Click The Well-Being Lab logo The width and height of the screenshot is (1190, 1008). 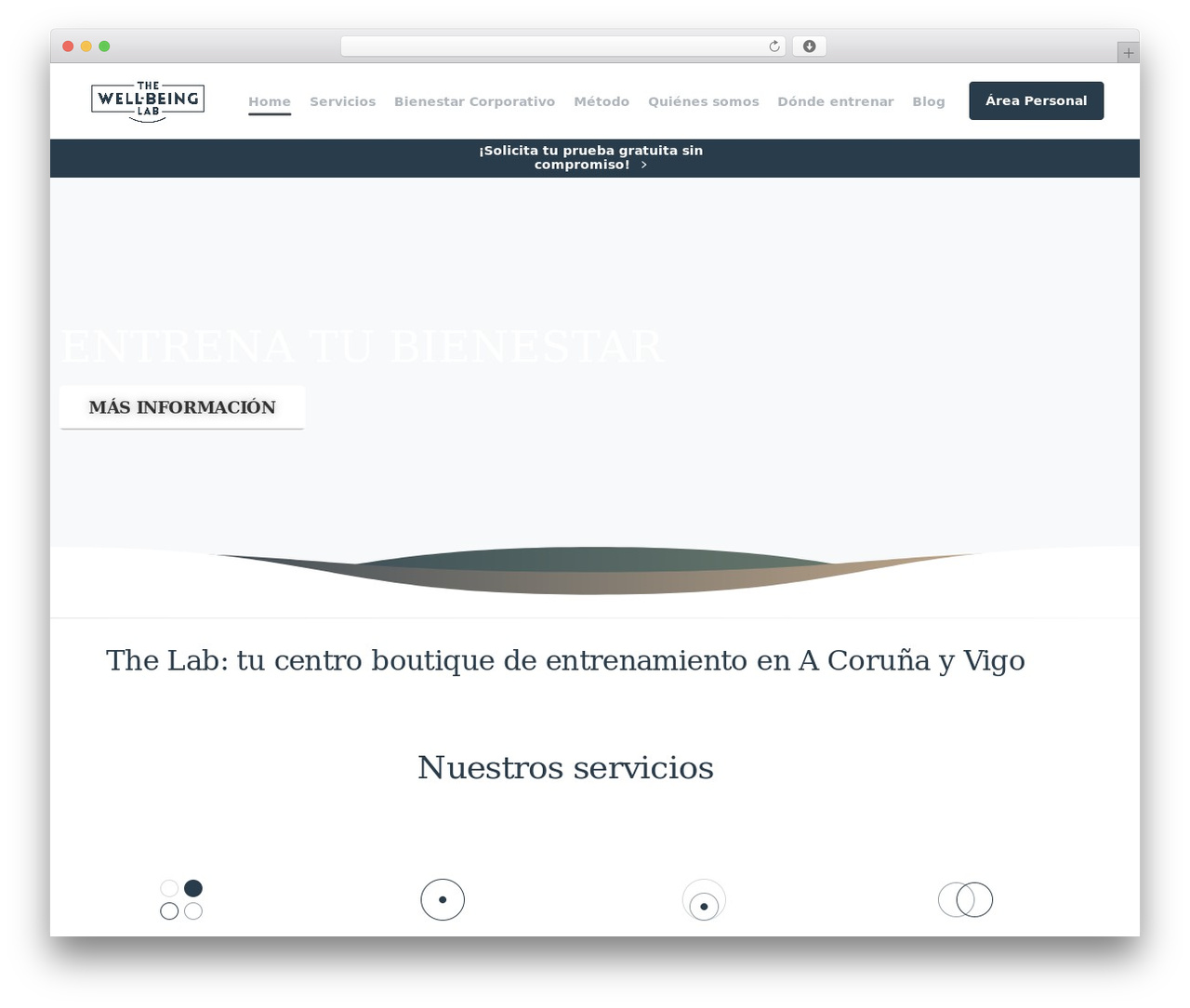(148, 101)
